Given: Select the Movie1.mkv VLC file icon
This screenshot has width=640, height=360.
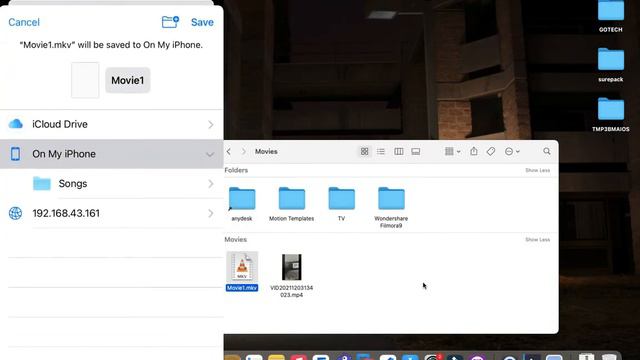Looking at the screenshot, I should (x=242, y=266).
